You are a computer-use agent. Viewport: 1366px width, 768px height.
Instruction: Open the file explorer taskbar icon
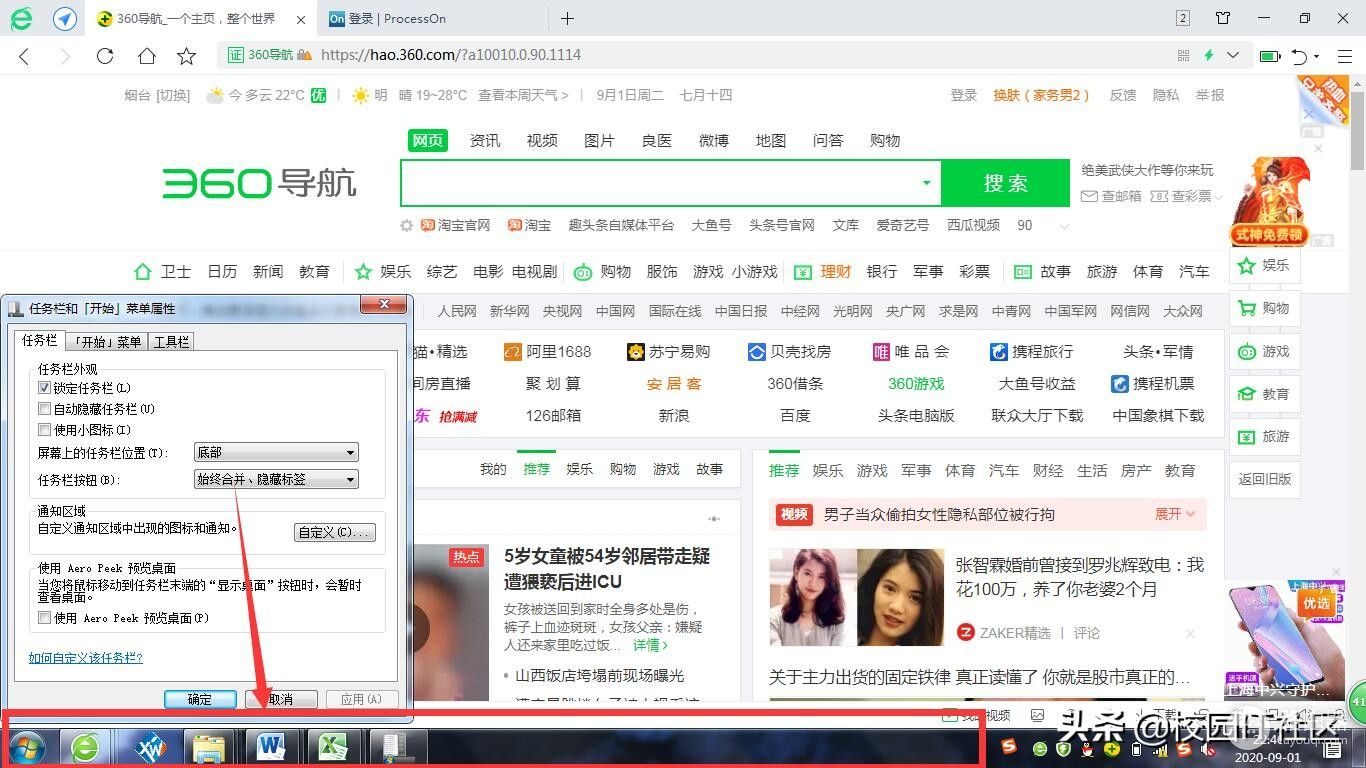coord(208,747)
